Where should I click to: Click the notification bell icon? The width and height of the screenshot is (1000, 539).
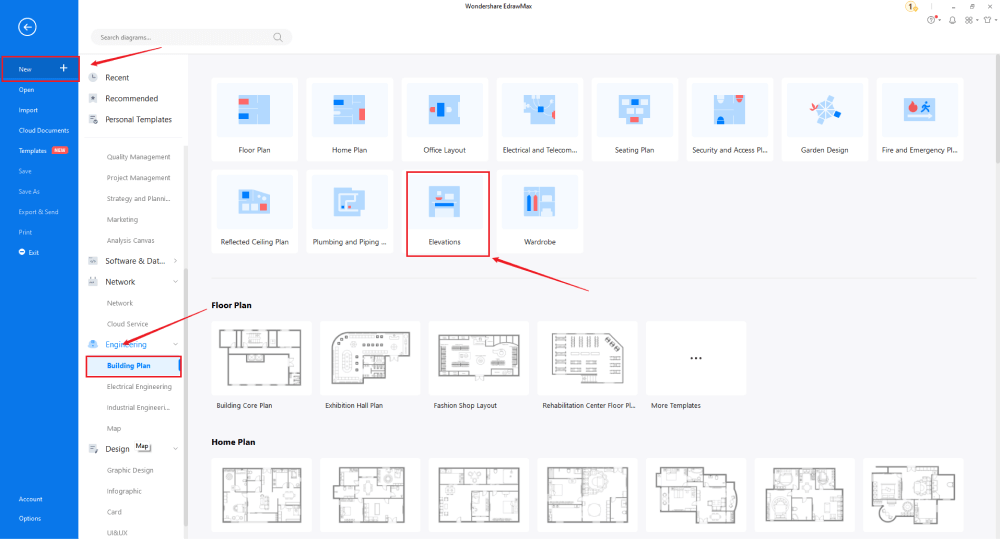click(952, 20)
